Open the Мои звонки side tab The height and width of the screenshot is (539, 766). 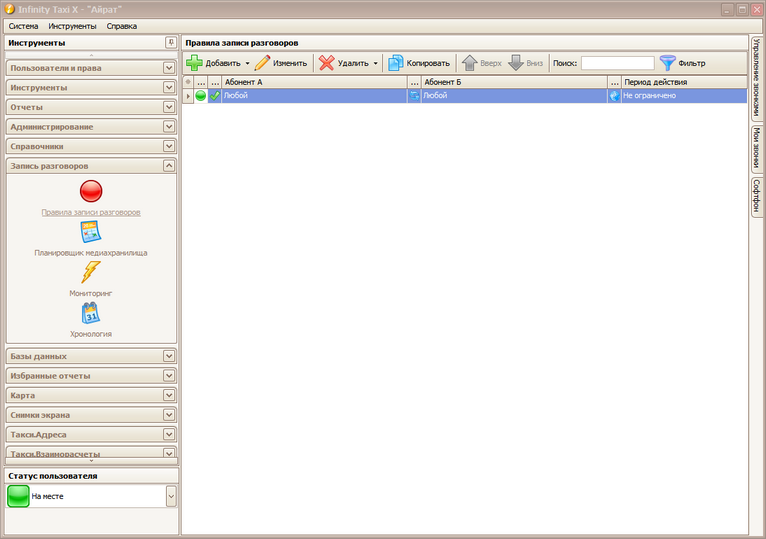pyautogui.click(x=756, y=148)
